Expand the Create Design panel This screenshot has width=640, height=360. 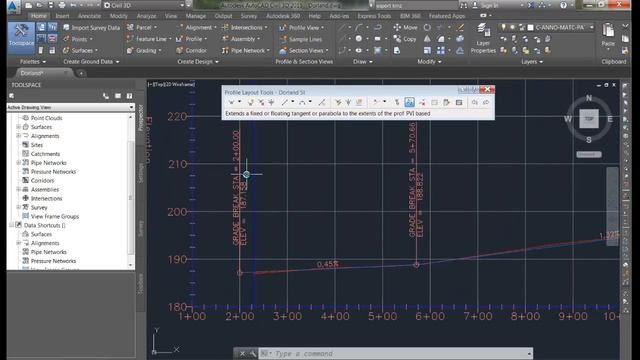pyautogui.click(x=198, y=62)
